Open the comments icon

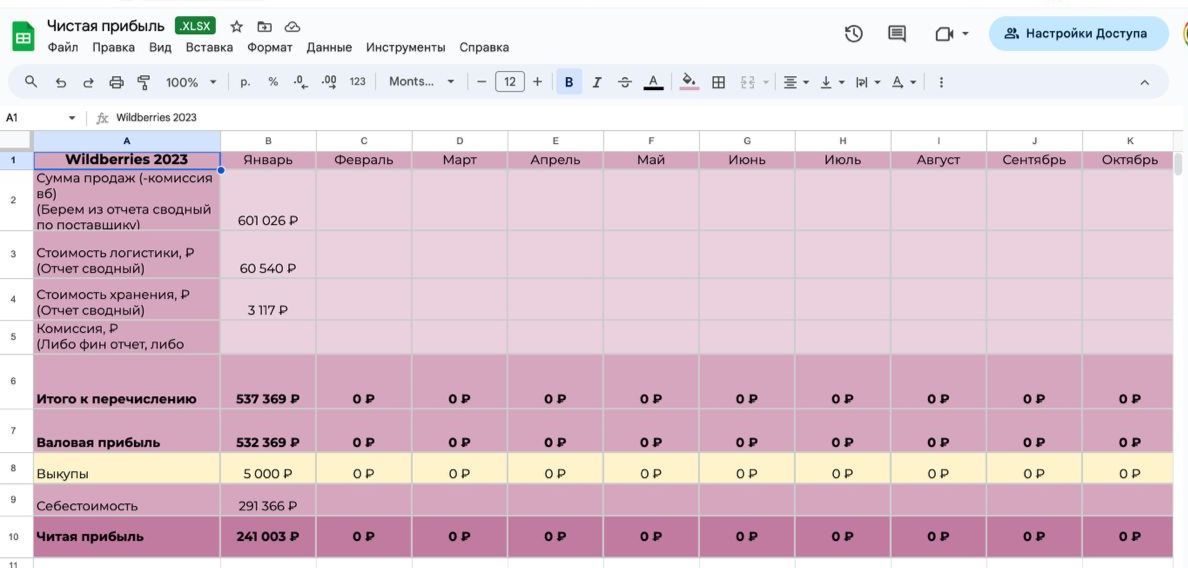[x=897, y=33]
